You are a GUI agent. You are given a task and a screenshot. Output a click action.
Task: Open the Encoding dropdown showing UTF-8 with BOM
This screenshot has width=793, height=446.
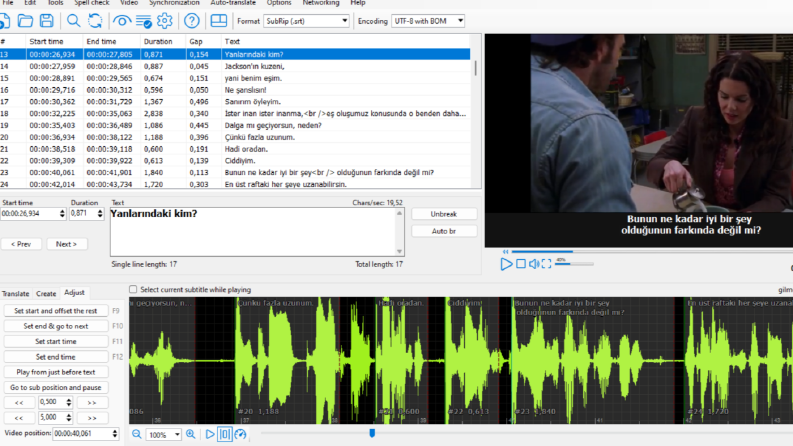point(428,21)
